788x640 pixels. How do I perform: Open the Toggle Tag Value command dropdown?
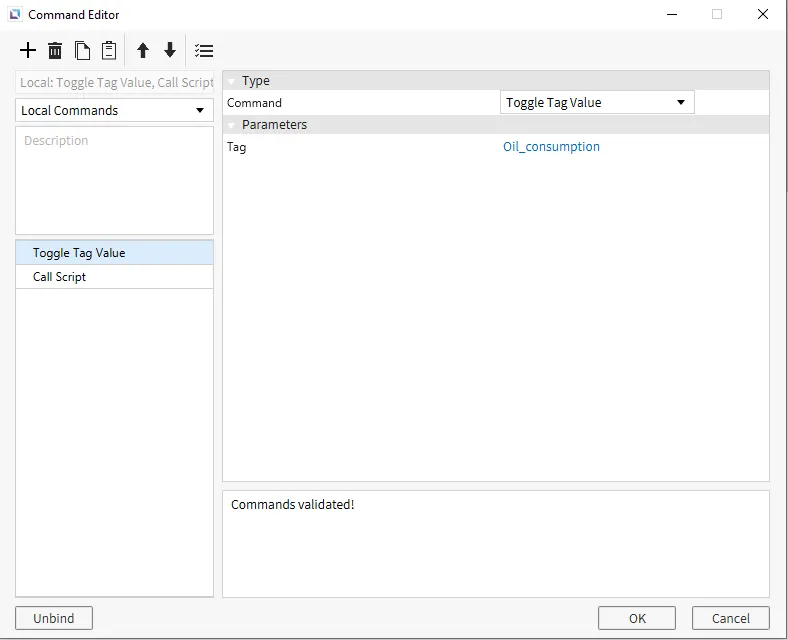click(596, 102)
